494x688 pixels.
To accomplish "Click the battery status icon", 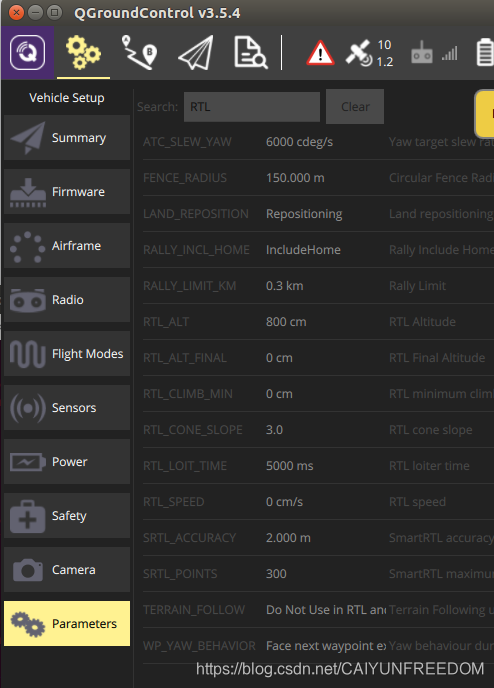I will [485, 53].
